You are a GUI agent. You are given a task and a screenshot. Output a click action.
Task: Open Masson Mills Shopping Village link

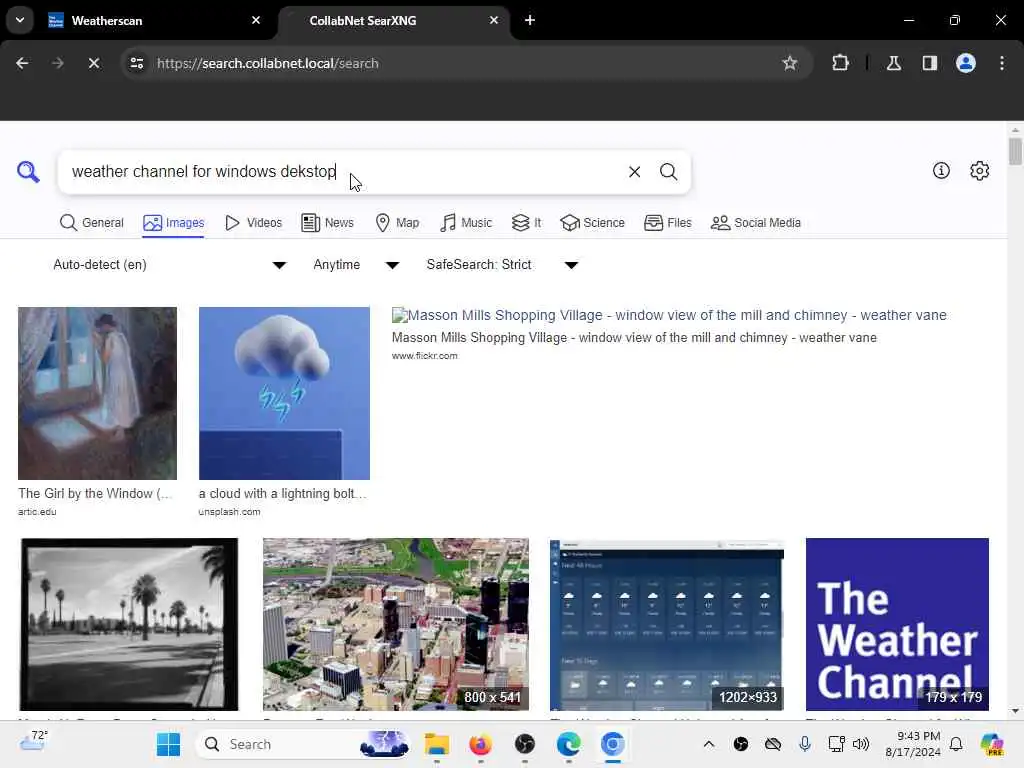(669, 315)
